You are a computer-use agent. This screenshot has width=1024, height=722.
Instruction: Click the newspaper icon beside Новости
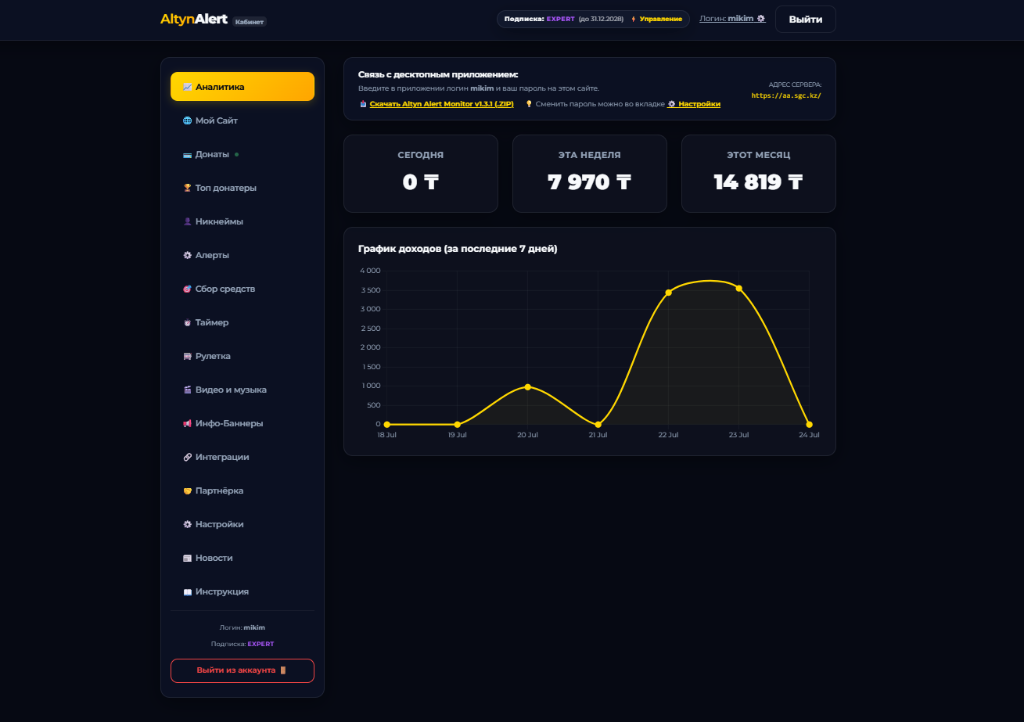[187, 558]
